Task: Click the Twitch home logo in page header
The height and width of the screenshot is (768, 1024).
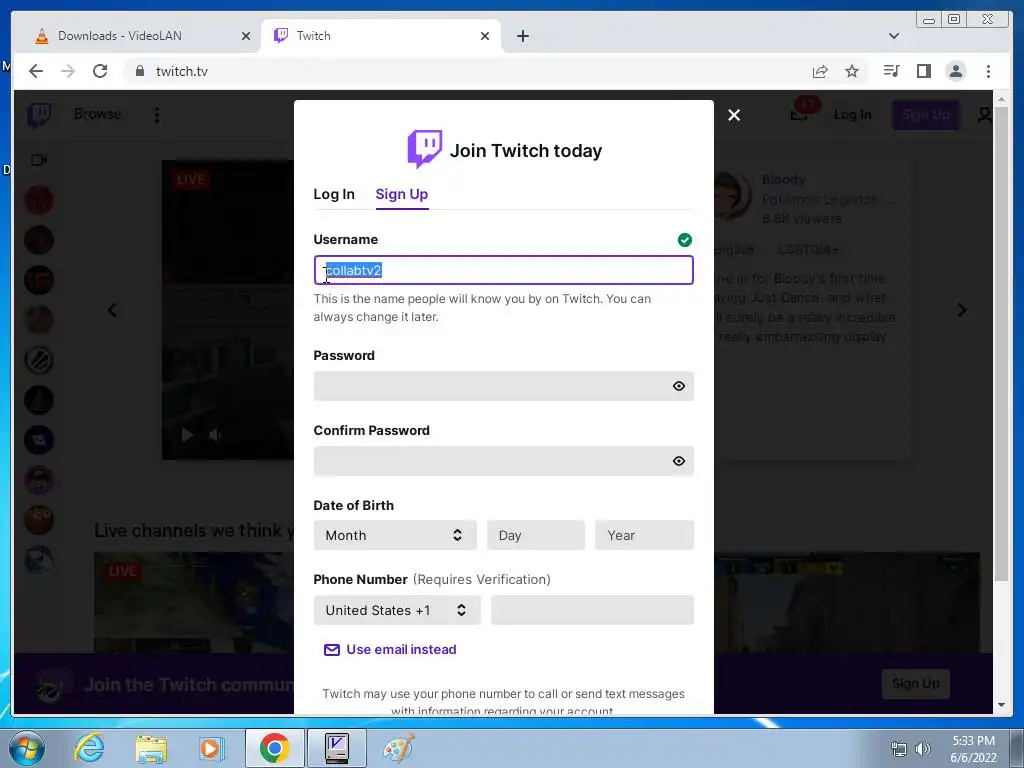Action: [x=39, y=116]
